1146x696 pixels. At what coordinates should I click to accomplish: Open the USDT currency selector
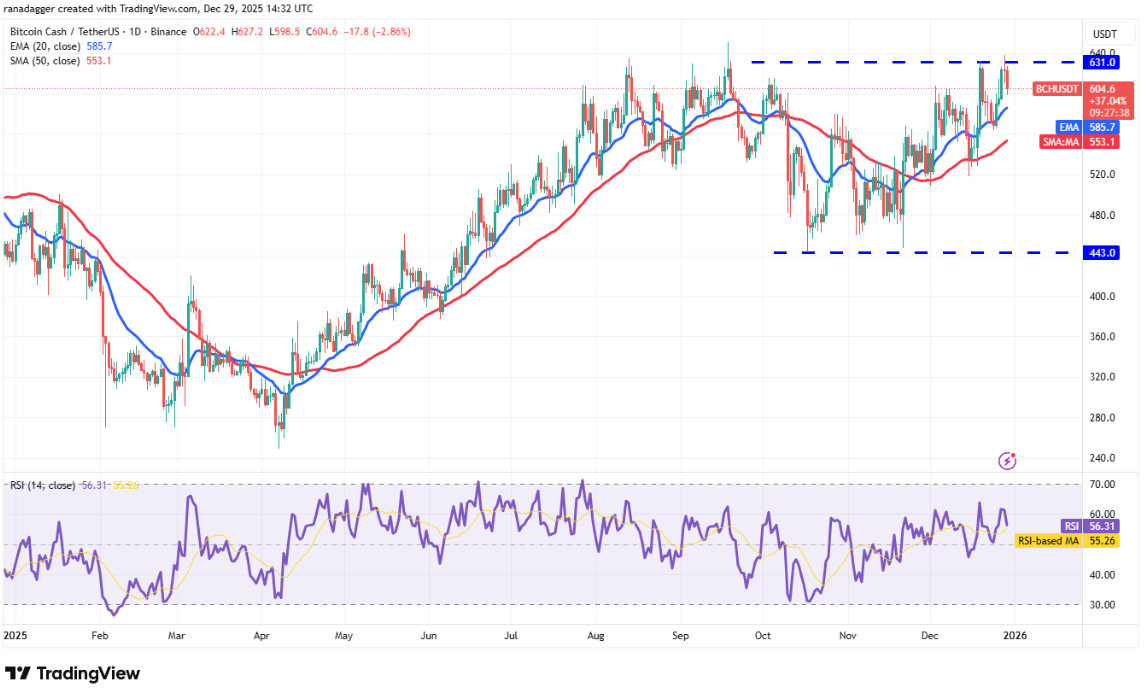tap(1104, 33)
